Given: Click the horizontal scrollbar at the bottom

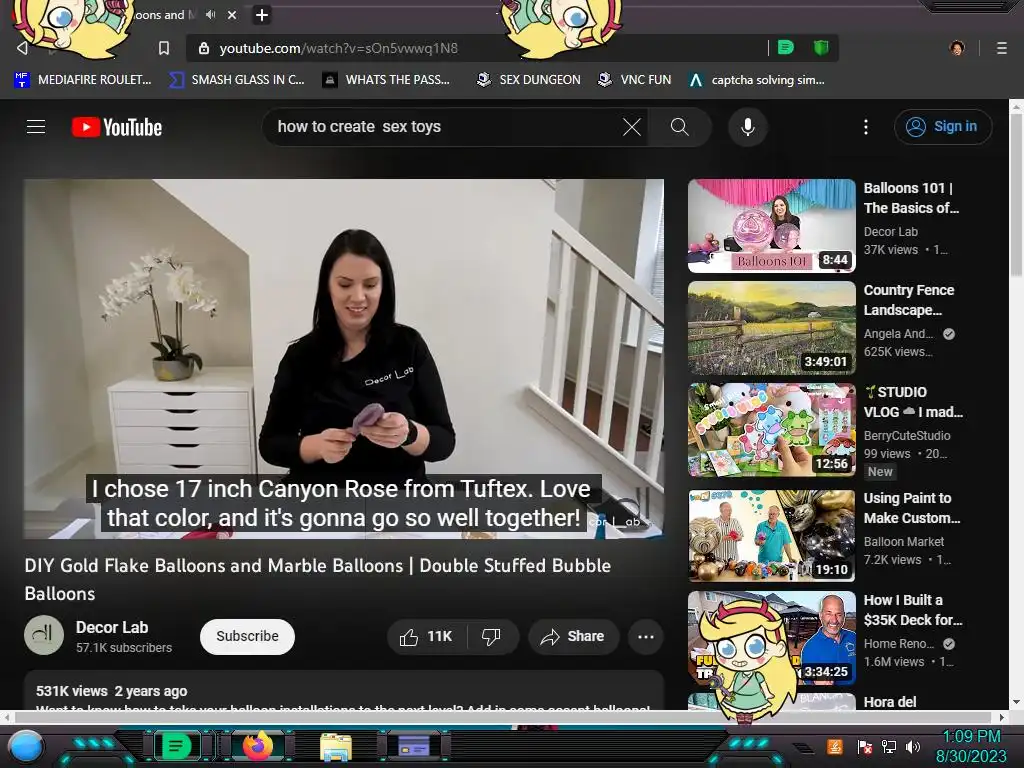Looking at the screenshot, I should point(504,717).
